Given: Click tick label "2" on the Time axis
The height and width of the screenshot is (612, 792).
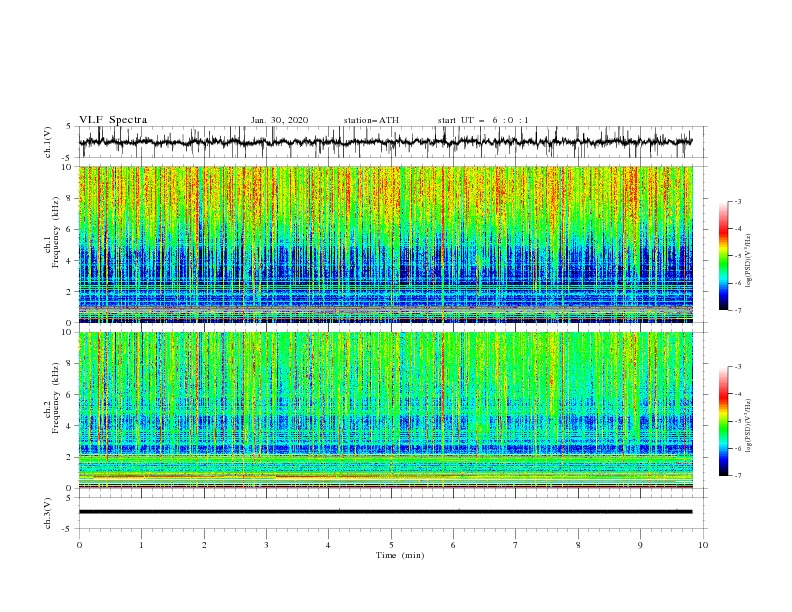Looking at the screenshot, I should click(x=204, y=545).
